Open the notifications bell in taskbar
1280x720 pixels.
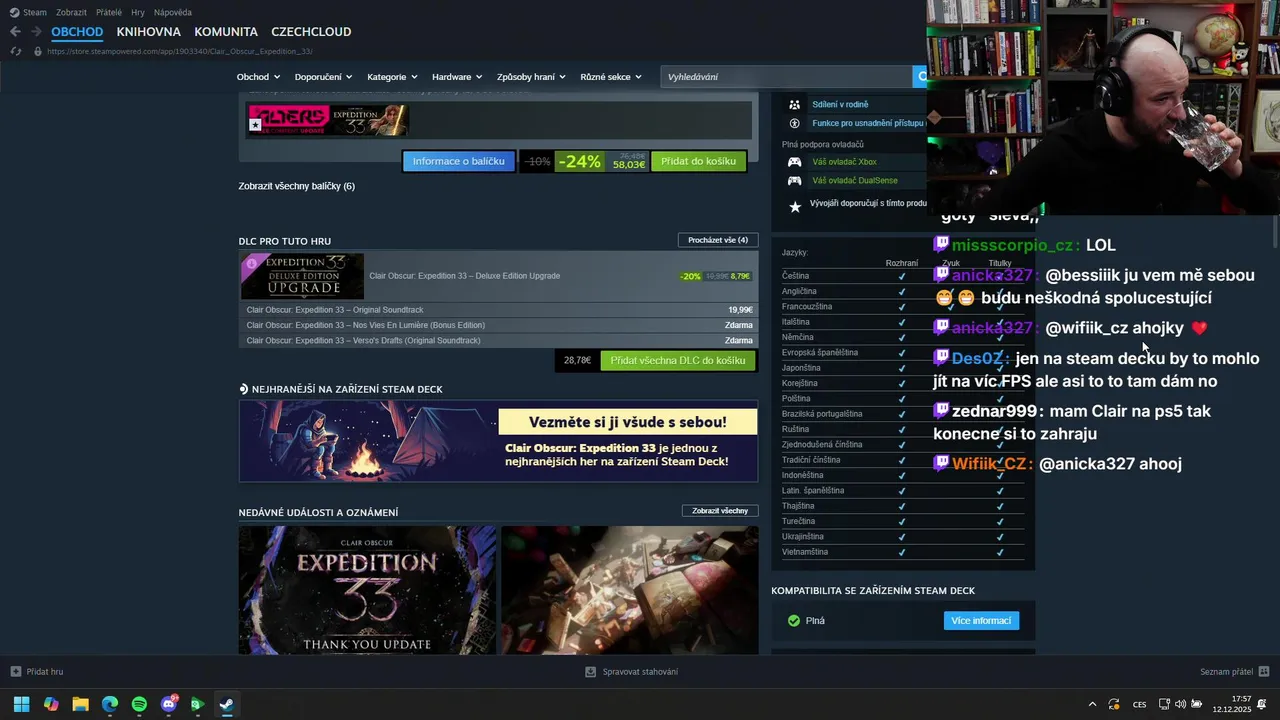click(x=1264, y=705)
